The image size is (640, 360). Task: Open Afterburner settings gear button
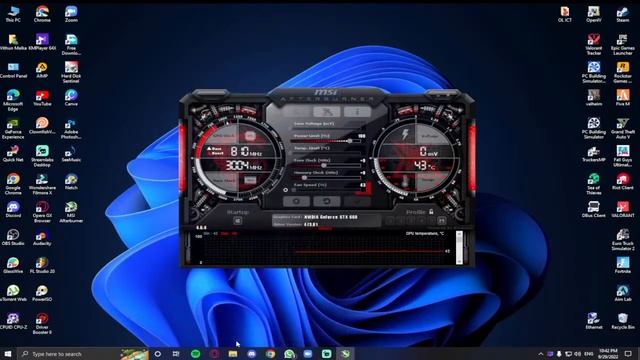click(296, 201)
